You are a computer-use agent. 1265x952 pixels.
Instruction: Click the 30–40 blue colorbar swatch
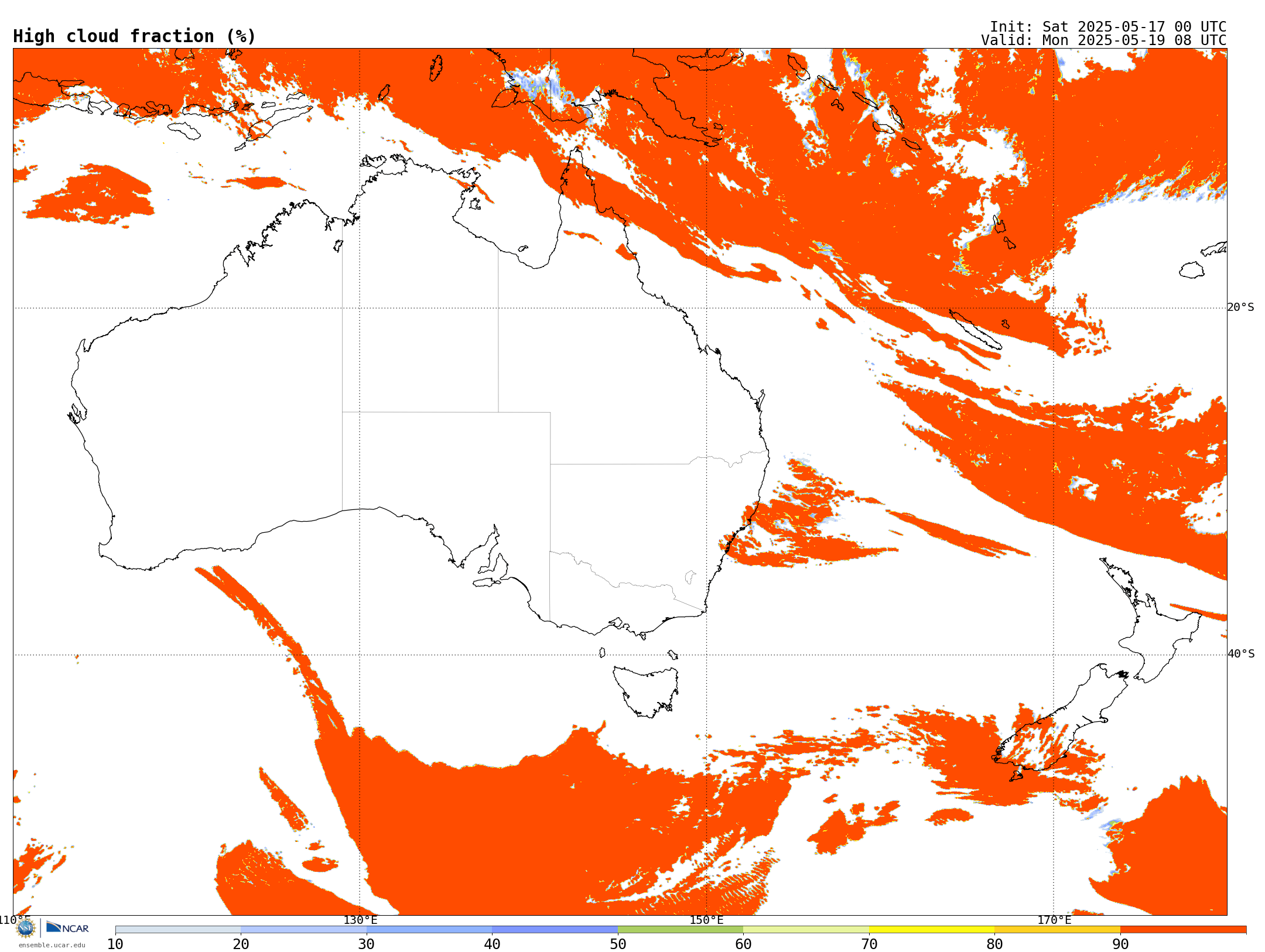tap(429, 930)
